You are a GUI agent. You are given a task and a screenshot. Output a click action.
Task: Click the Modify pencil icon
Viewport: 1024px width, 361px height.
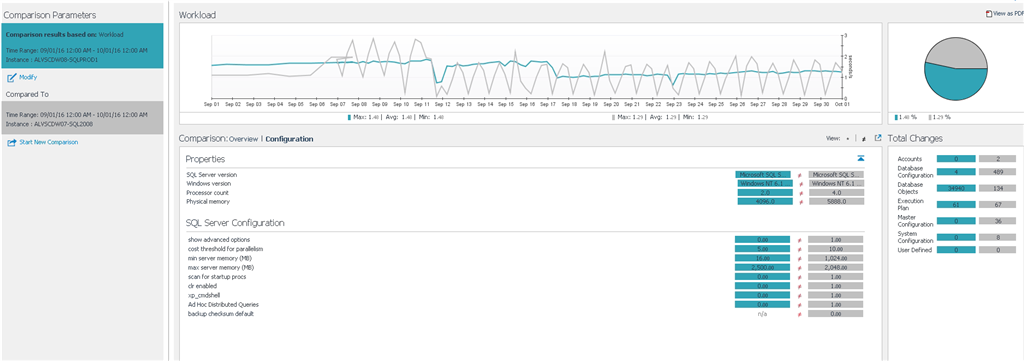11,78
